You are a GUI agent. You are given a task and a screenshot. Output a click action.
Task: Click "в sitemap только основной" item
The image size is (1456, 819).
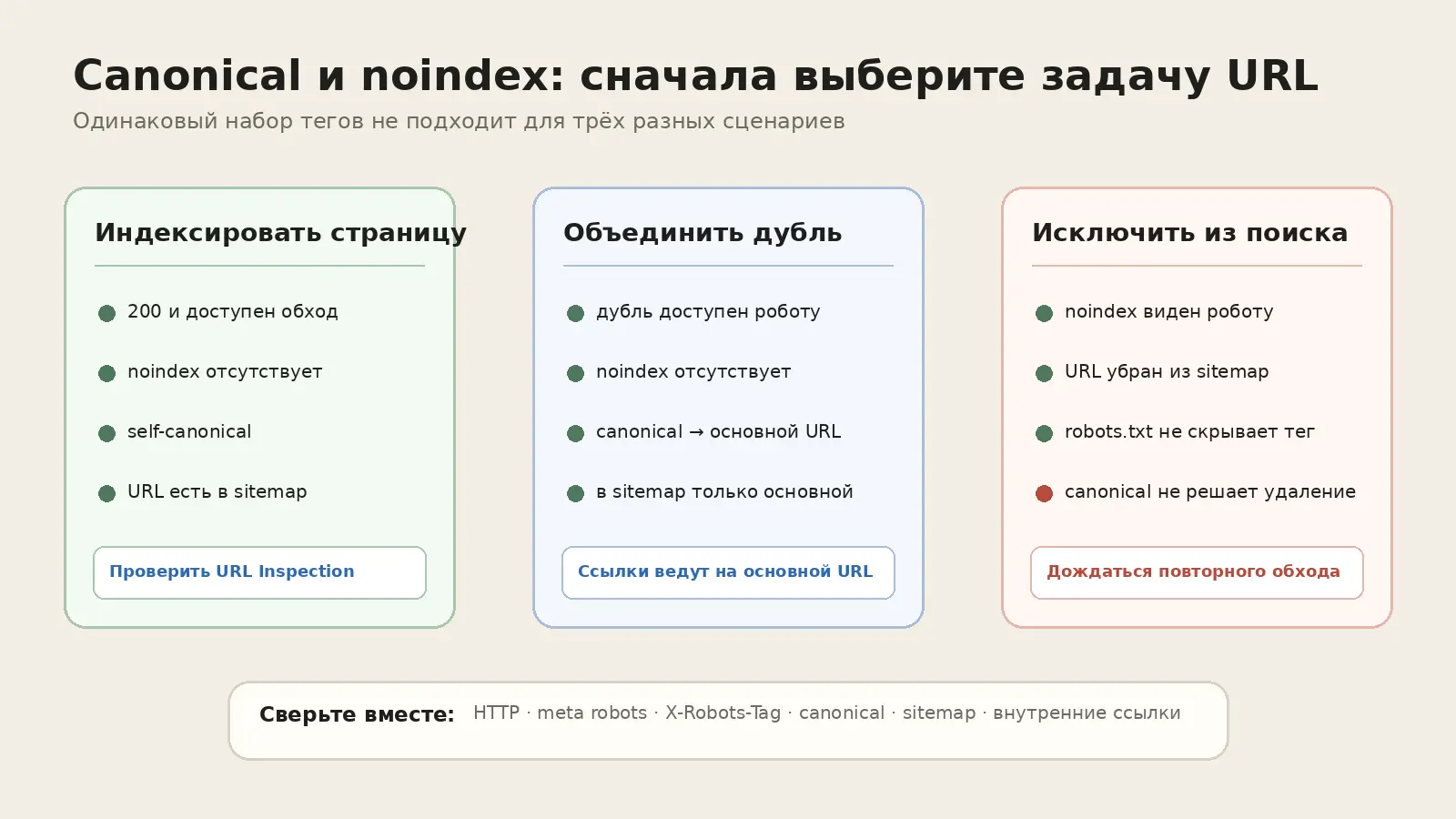pos(710,492)
